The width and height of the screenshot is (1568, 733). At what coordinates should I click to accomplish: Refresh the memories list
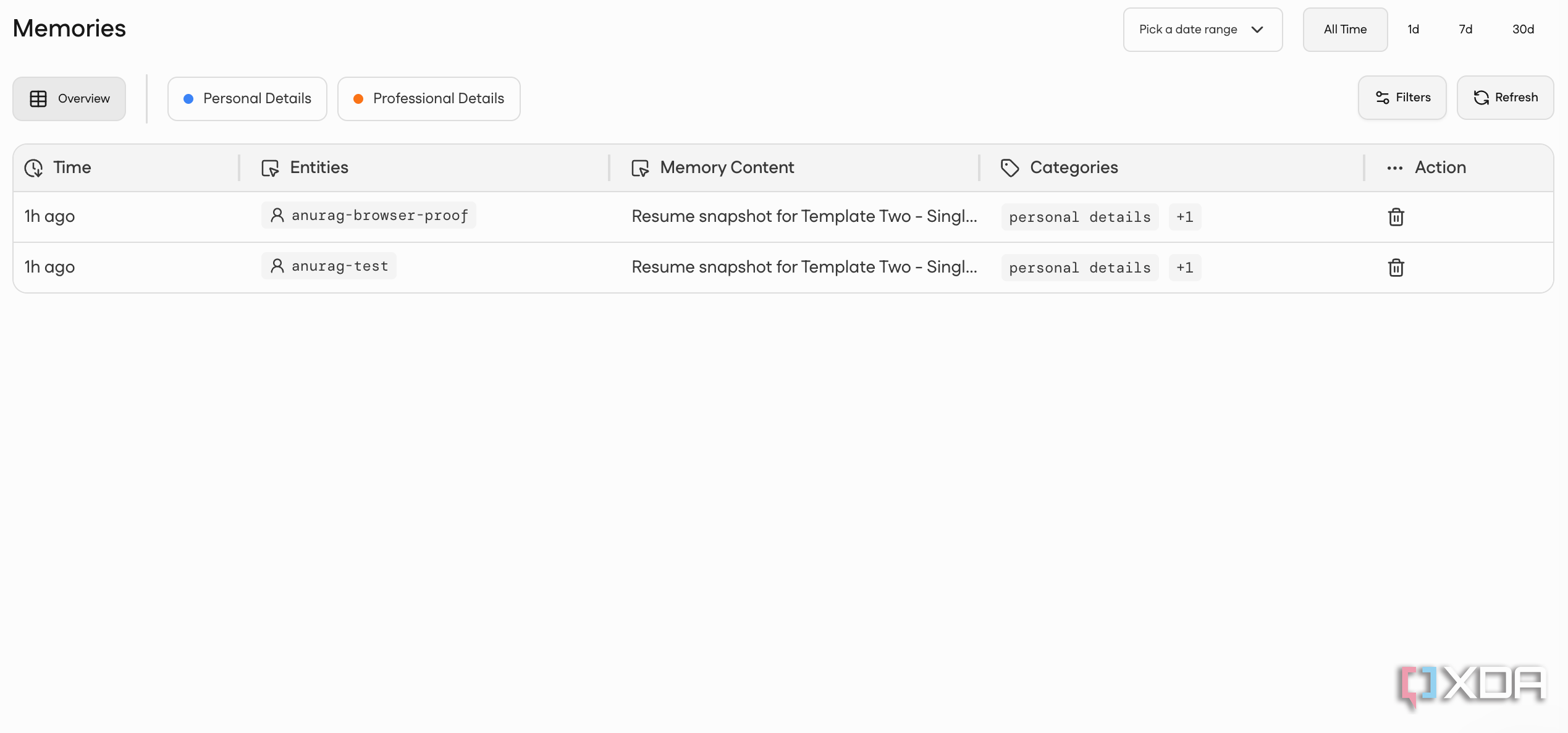pyautogui.click(x=1505, y=98)
